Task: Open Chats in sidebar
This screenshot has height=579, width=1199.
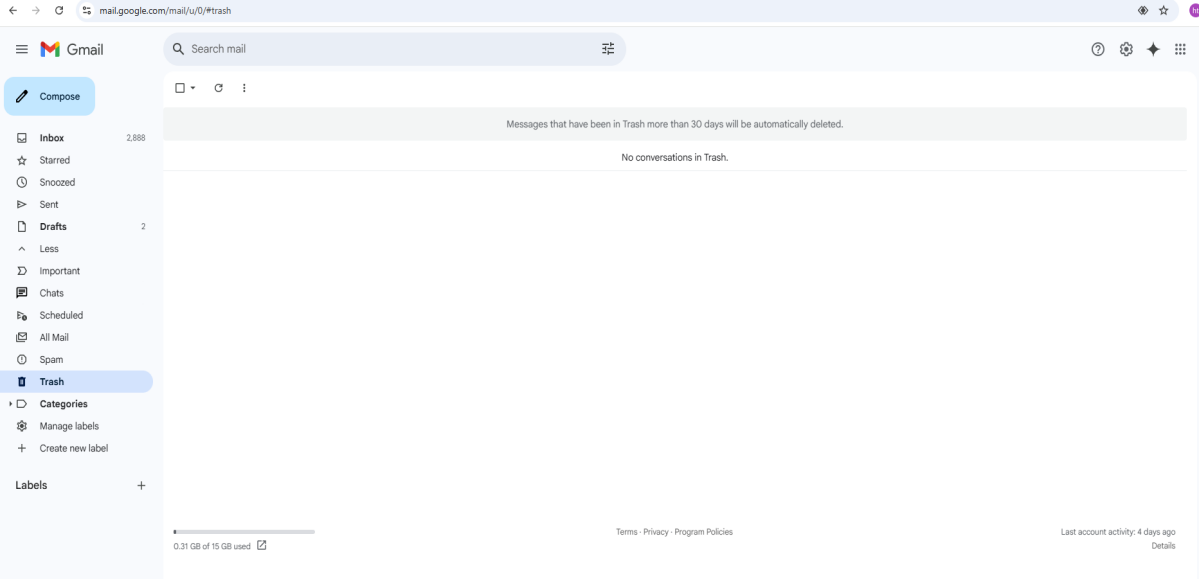Action: [76, 293]
